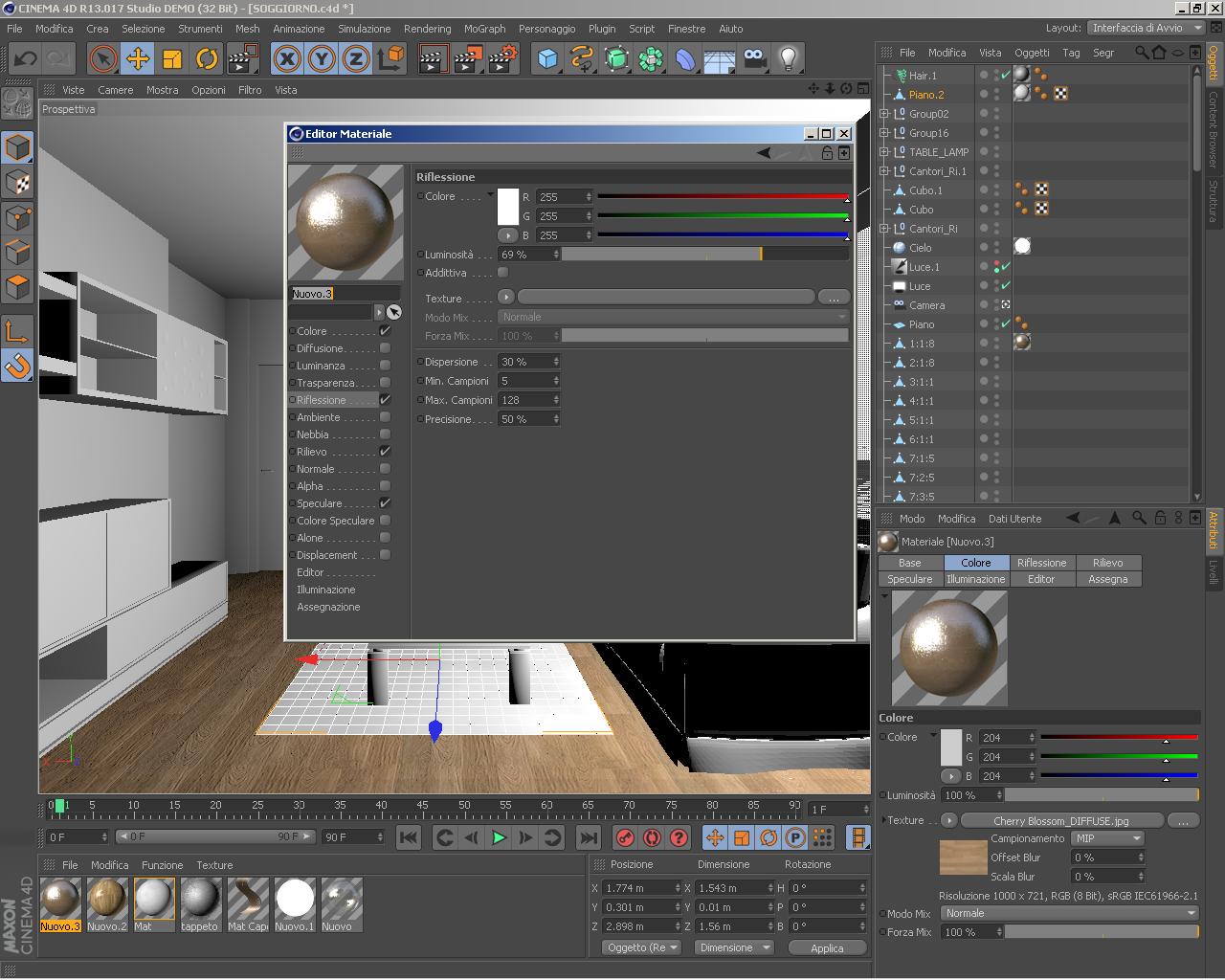
Task: Add a light object
Action: [x=789, y=59]
